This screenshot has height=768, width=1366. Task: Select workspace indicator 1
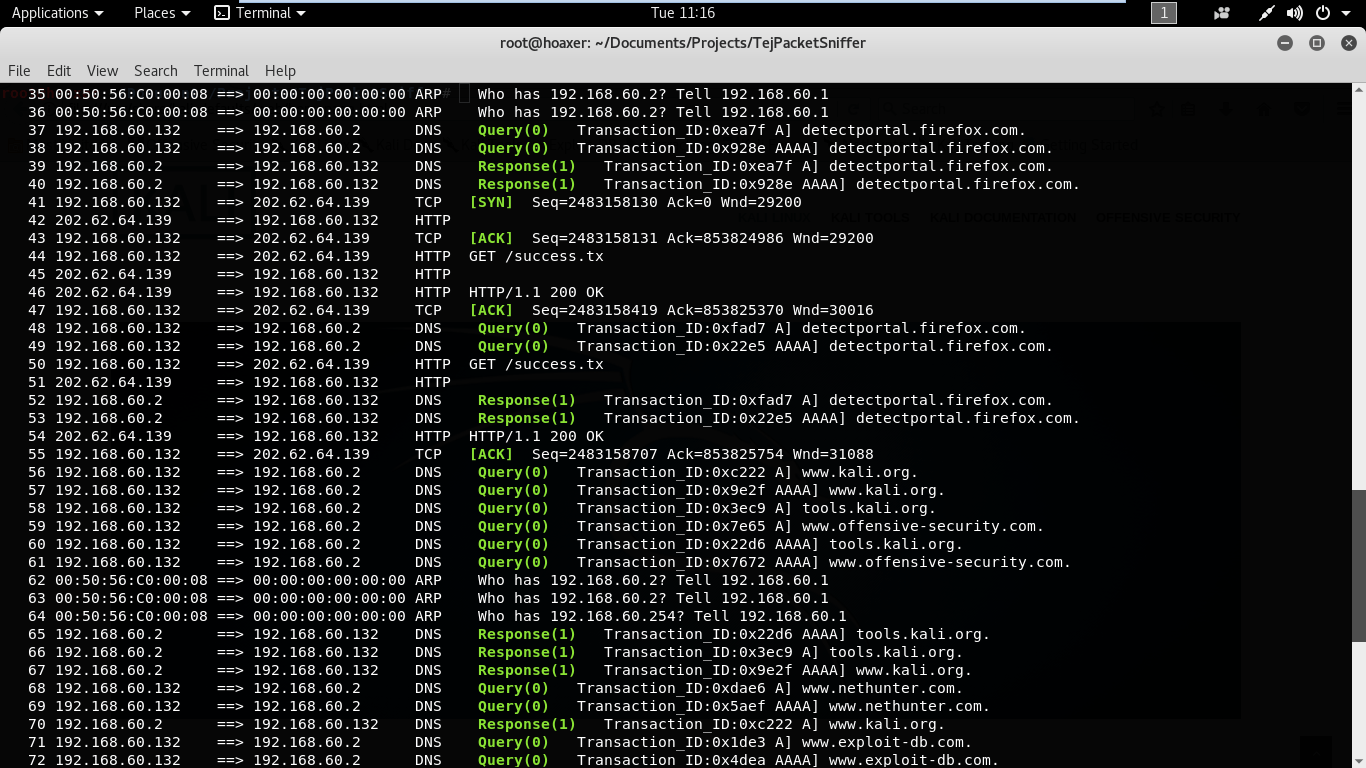coord(1163,13)
